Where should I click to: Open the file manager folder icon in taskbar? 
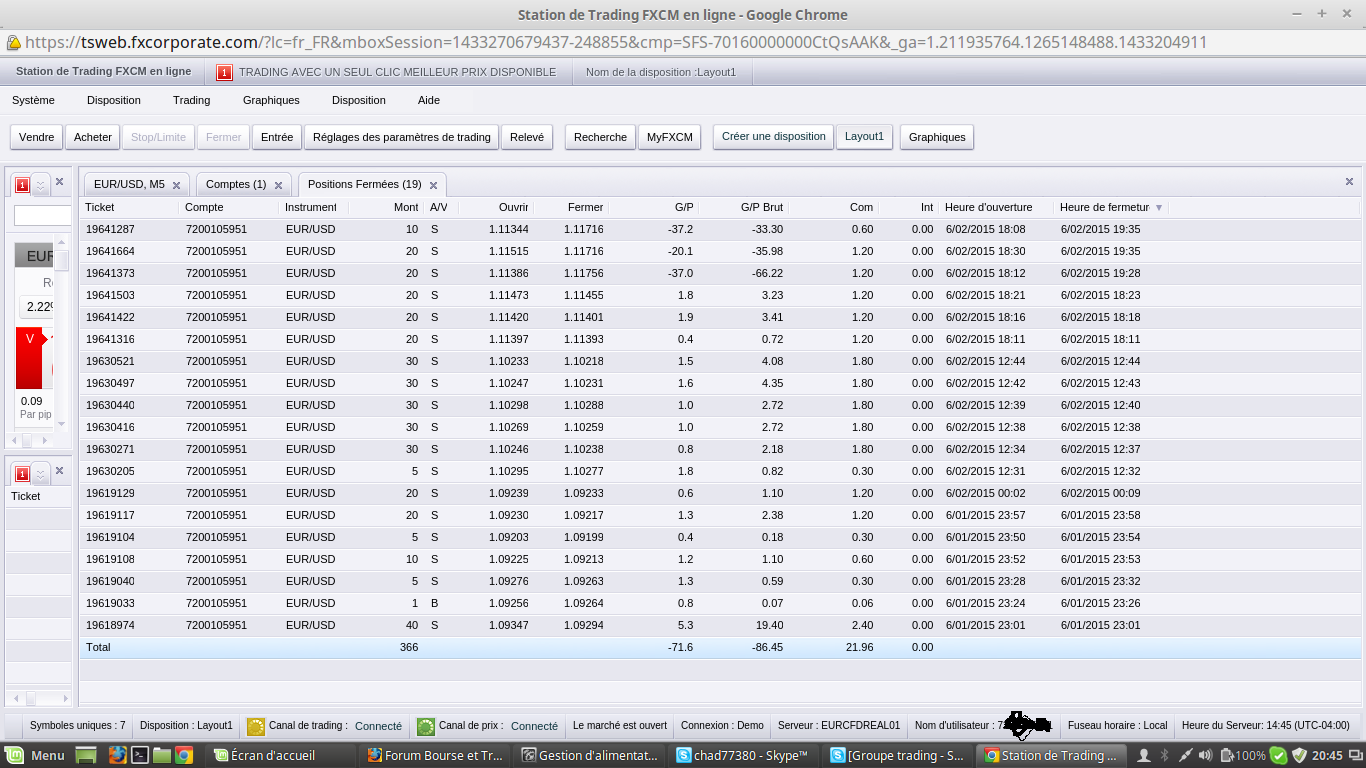tap(162, 756)
